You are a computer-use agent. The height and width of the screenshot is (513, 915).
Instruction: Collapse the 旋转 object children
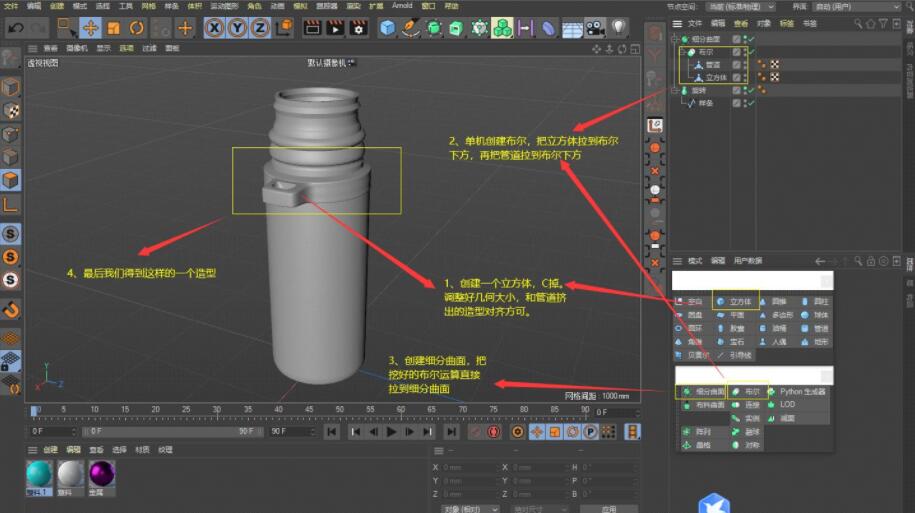pyautogui.click(x=675, y=90)
